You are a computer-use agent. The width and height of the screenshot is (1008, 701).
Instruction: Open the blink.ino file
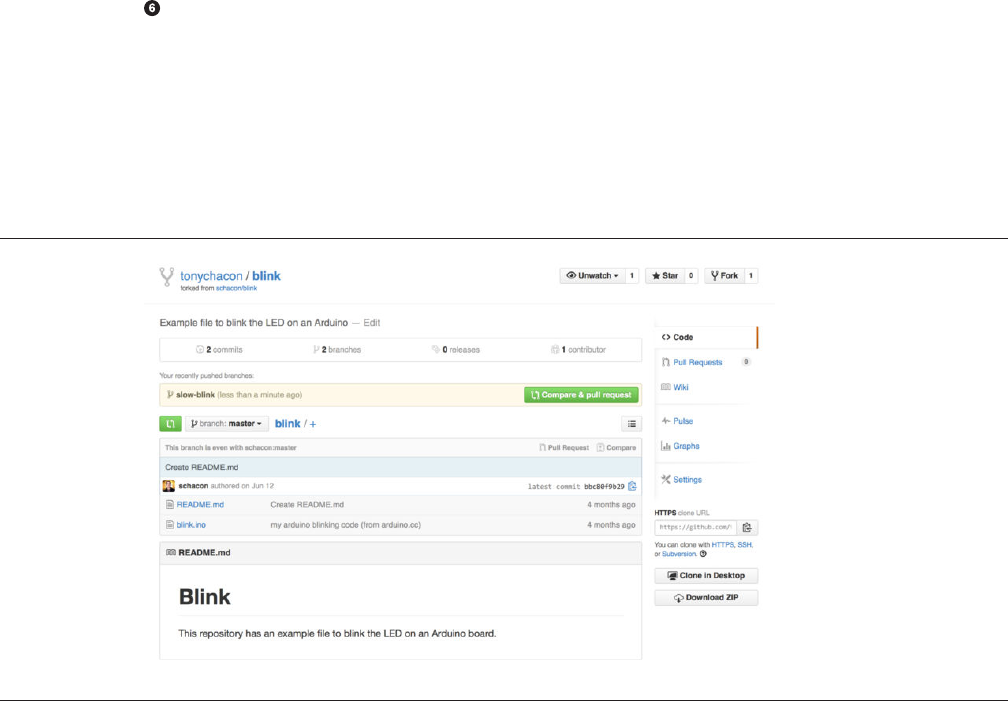coord(191,525)
